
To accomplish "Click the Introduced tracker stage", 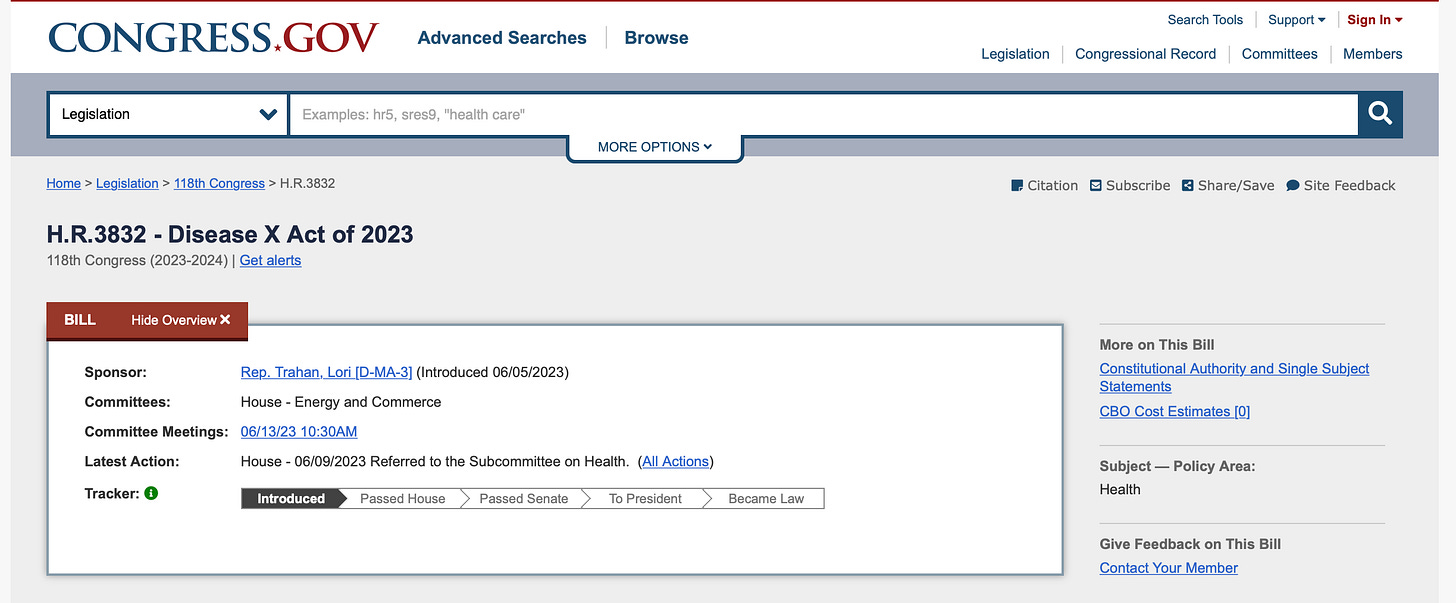I will [x=291, y=498].
